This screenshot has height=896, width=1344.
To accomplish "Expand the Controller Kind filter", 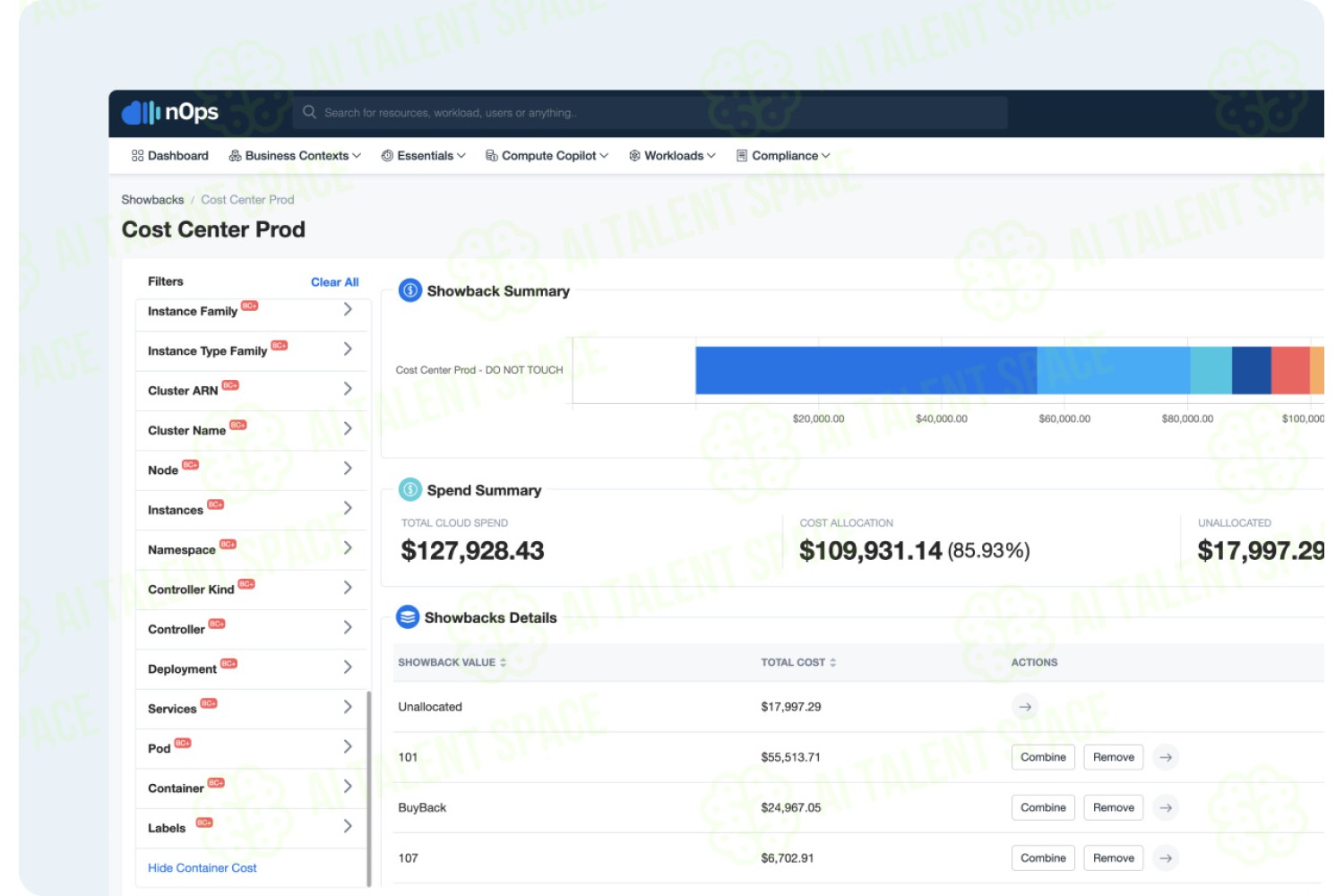I will (x=348, y=587).
